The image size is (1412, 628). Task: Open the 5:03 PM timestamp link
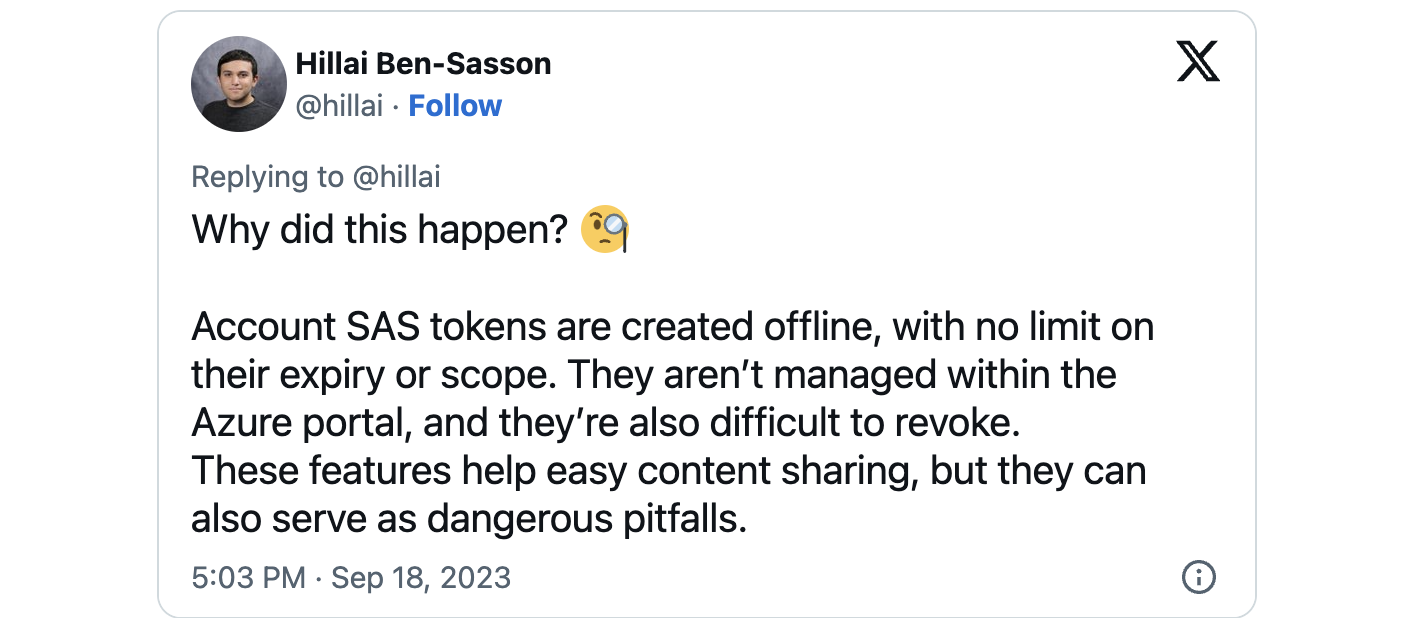point(248,578)
